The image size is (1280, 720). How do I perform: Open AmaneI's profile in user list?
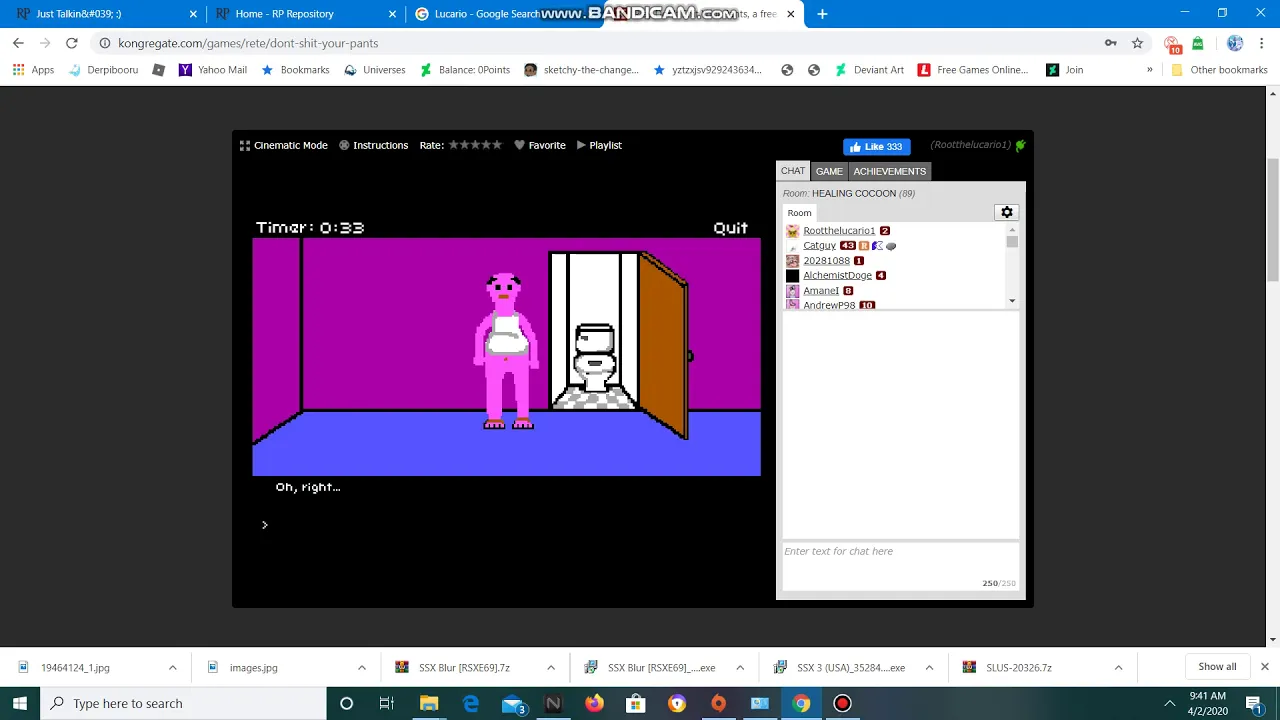821,290
